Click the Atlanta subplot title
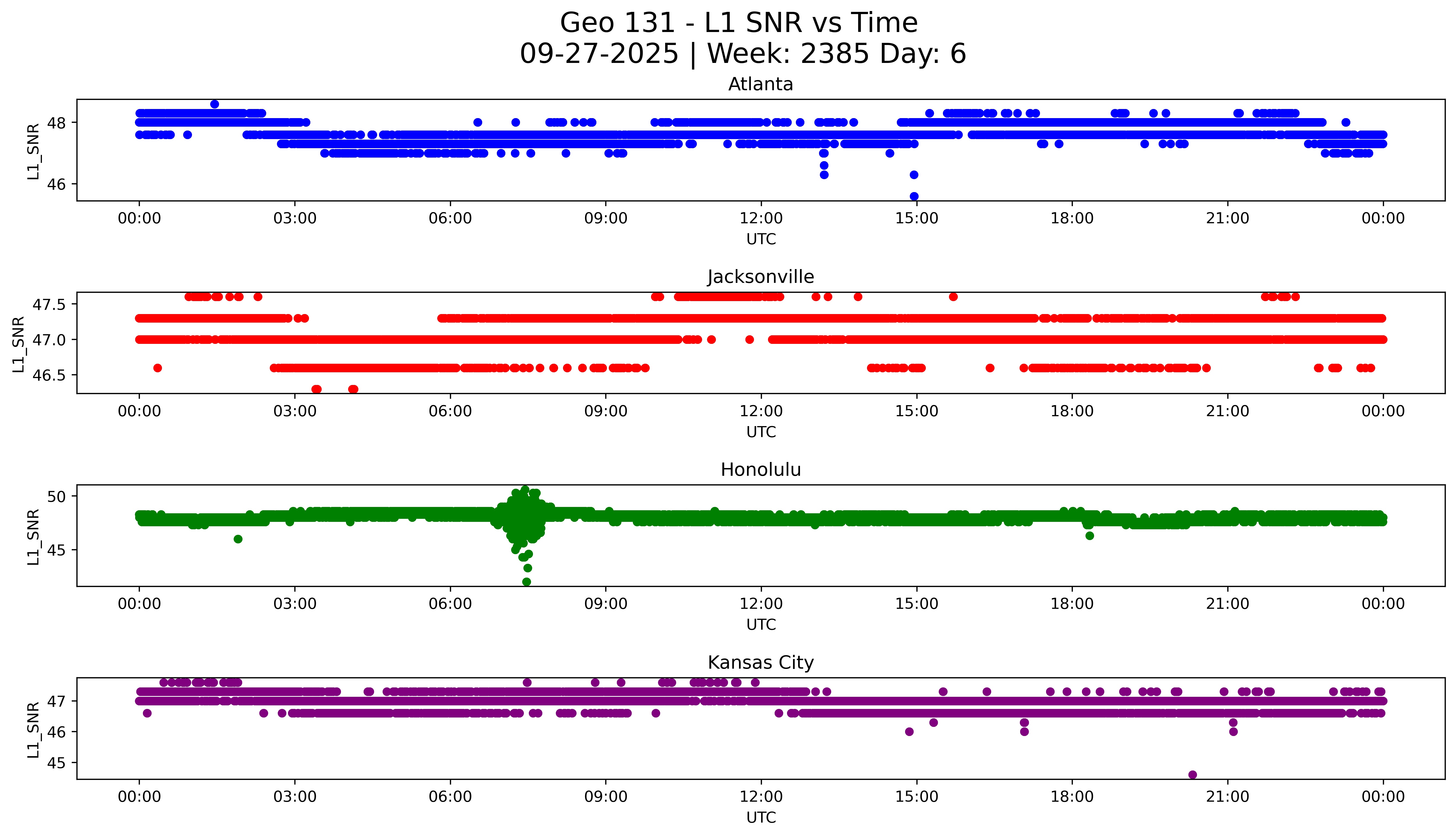Image resolution: width=1456 pixels, height=837 pixels. click(x=760, y=84)
